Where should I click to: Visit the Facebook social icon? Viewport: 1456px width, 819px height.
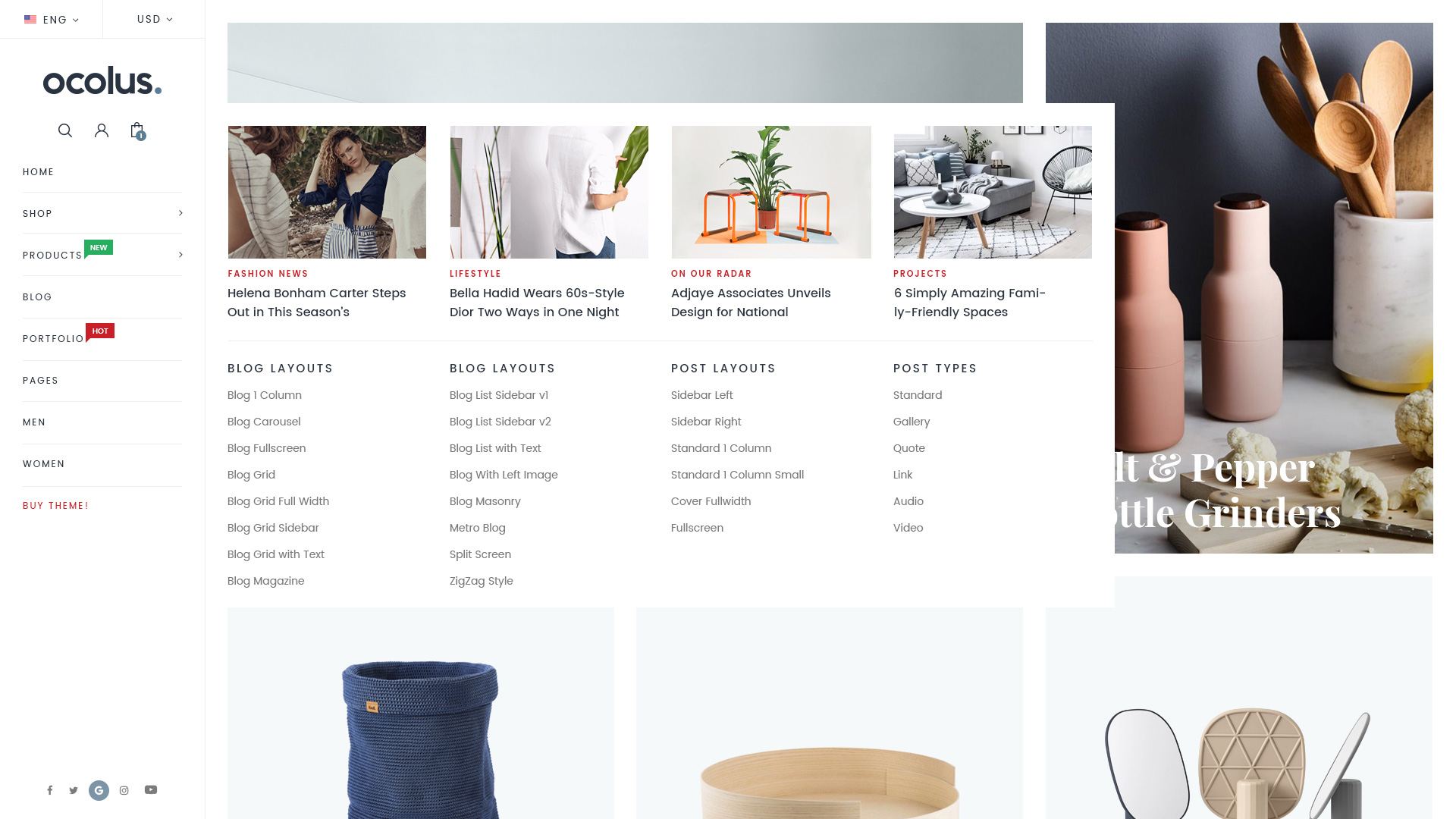click(50, 790)
